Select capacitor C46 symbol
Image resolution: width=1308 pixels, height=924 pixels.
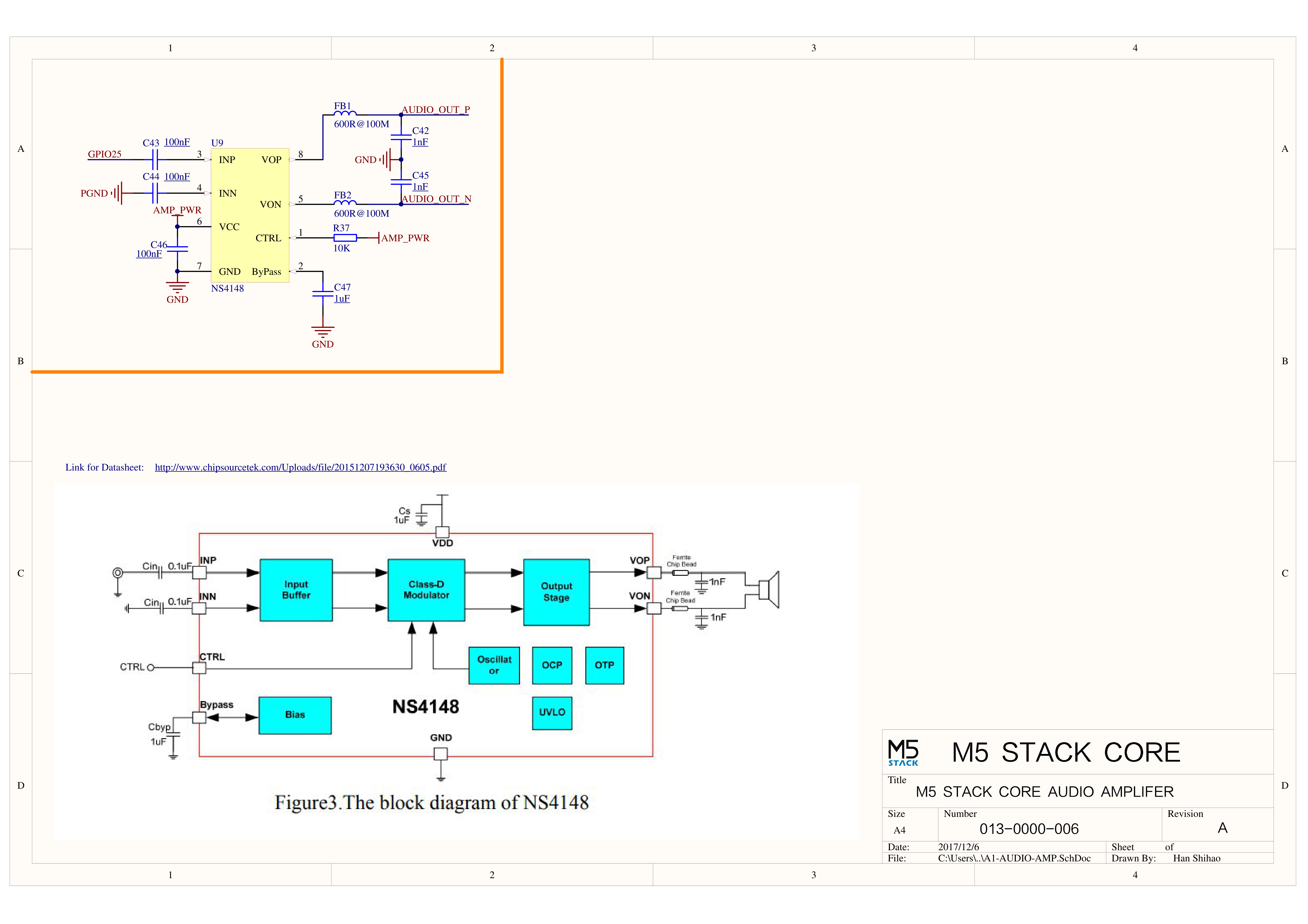tap(177, 249)
